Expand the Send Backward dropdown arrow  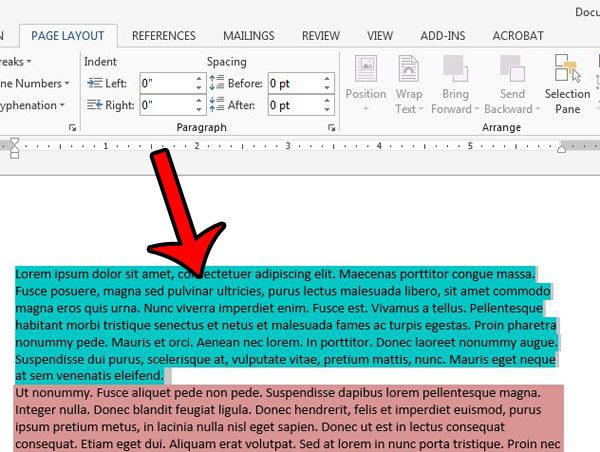pos(538,109)
